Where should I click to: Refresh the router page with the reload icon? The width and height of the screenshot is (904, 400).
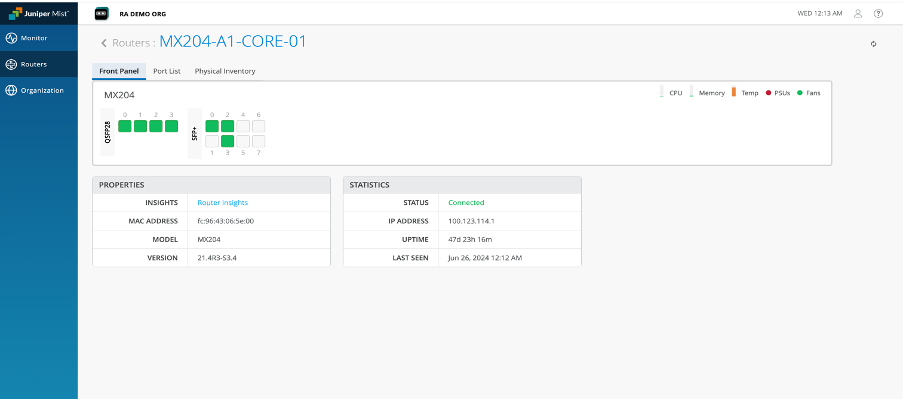pyautogui.click(x=873, y=44)
